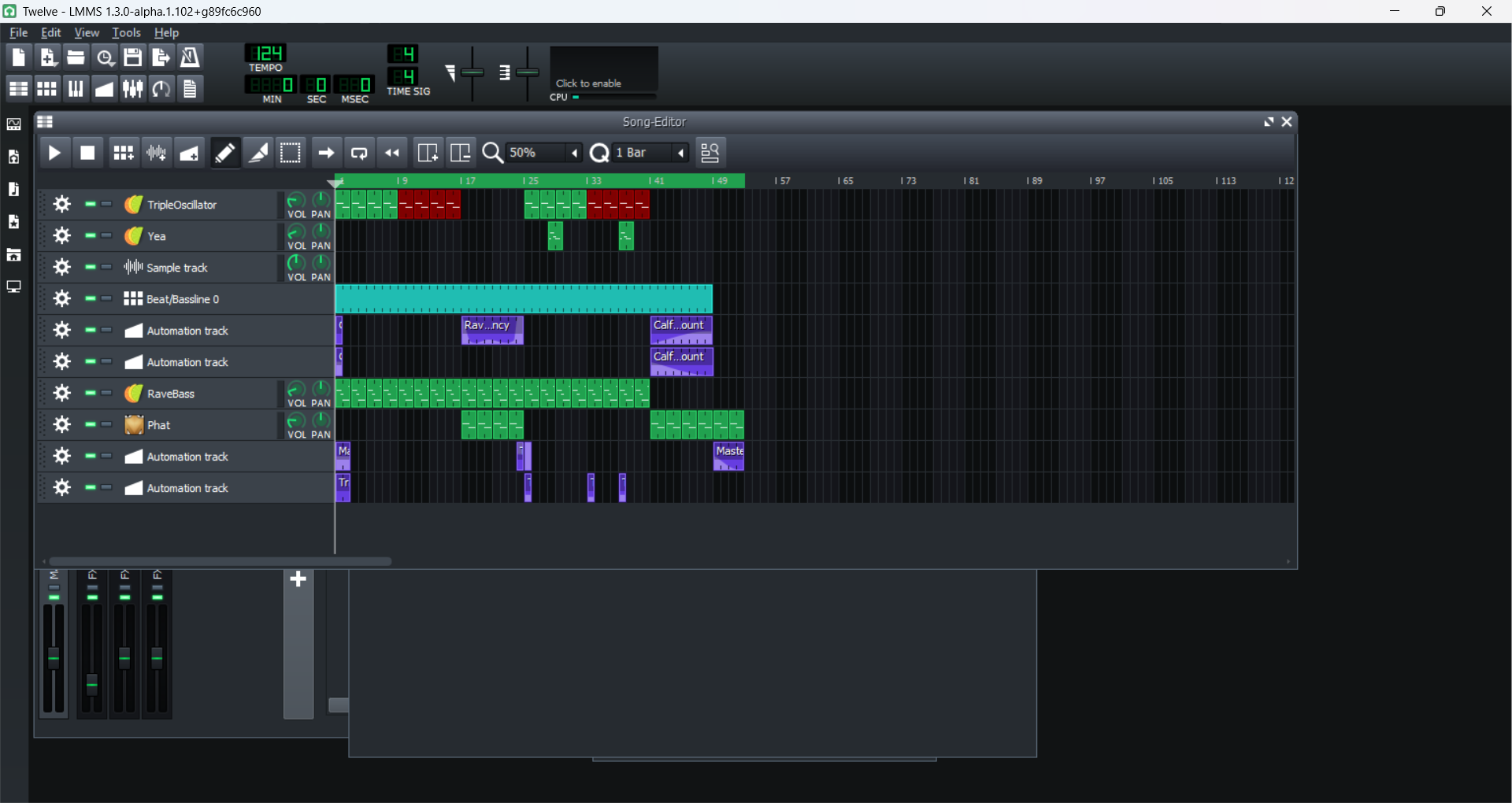Show Piano Roll icon
Screen dimensions: 1512x803
[x=76, y=89]
